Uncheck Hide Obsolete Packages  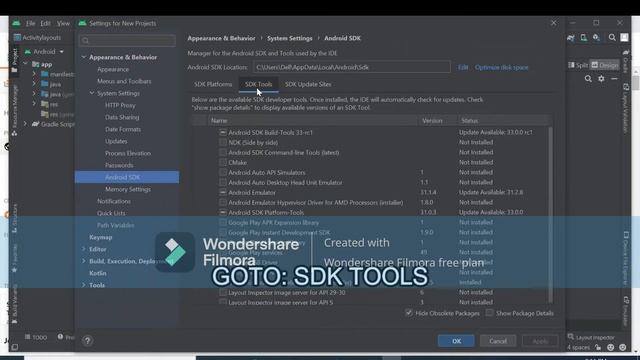[409, 313]
